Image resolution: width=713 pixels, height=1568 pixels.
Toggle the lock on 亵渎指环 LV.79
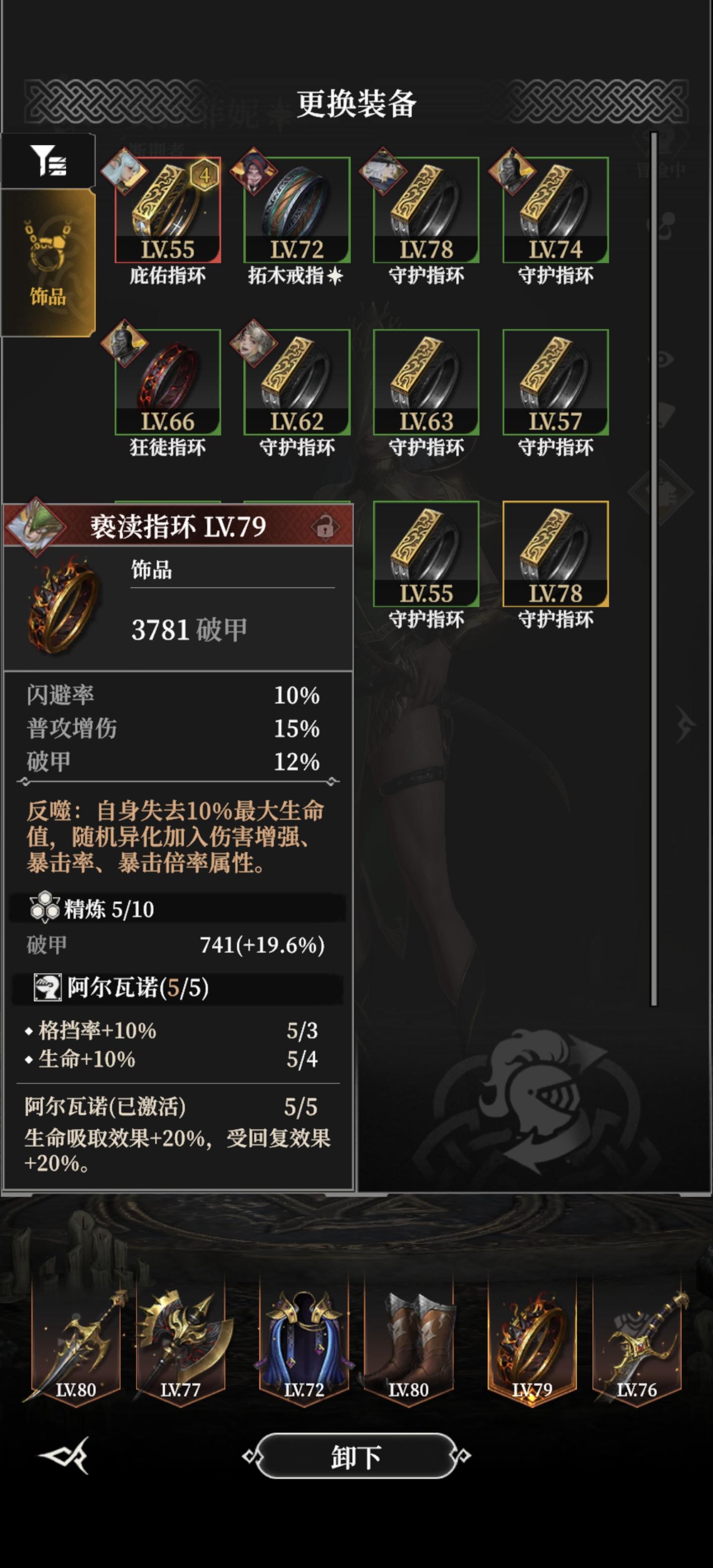pos(324,526)
